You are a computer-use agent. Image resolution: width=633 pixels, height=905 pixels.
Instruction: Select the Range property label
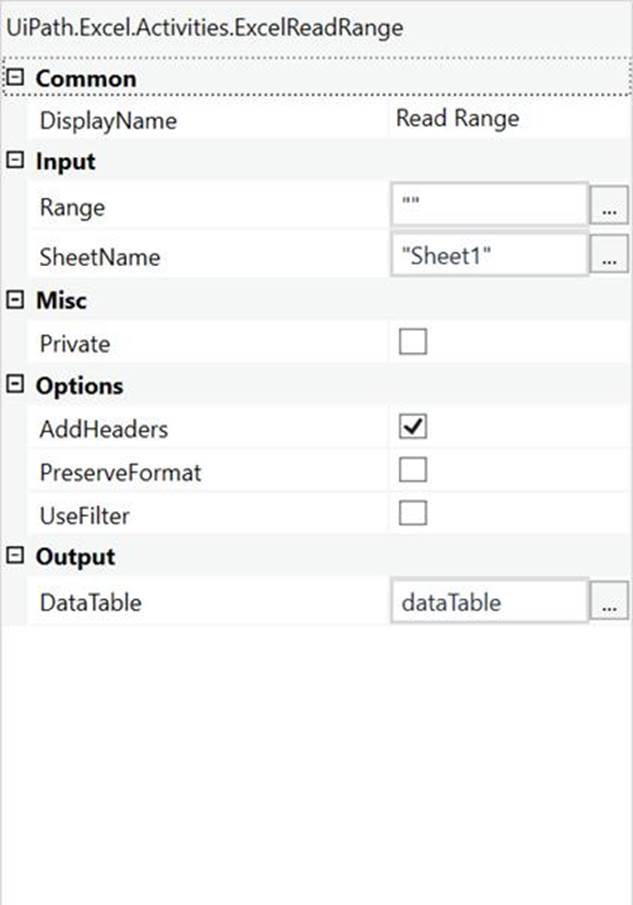[x=72, y=208]
